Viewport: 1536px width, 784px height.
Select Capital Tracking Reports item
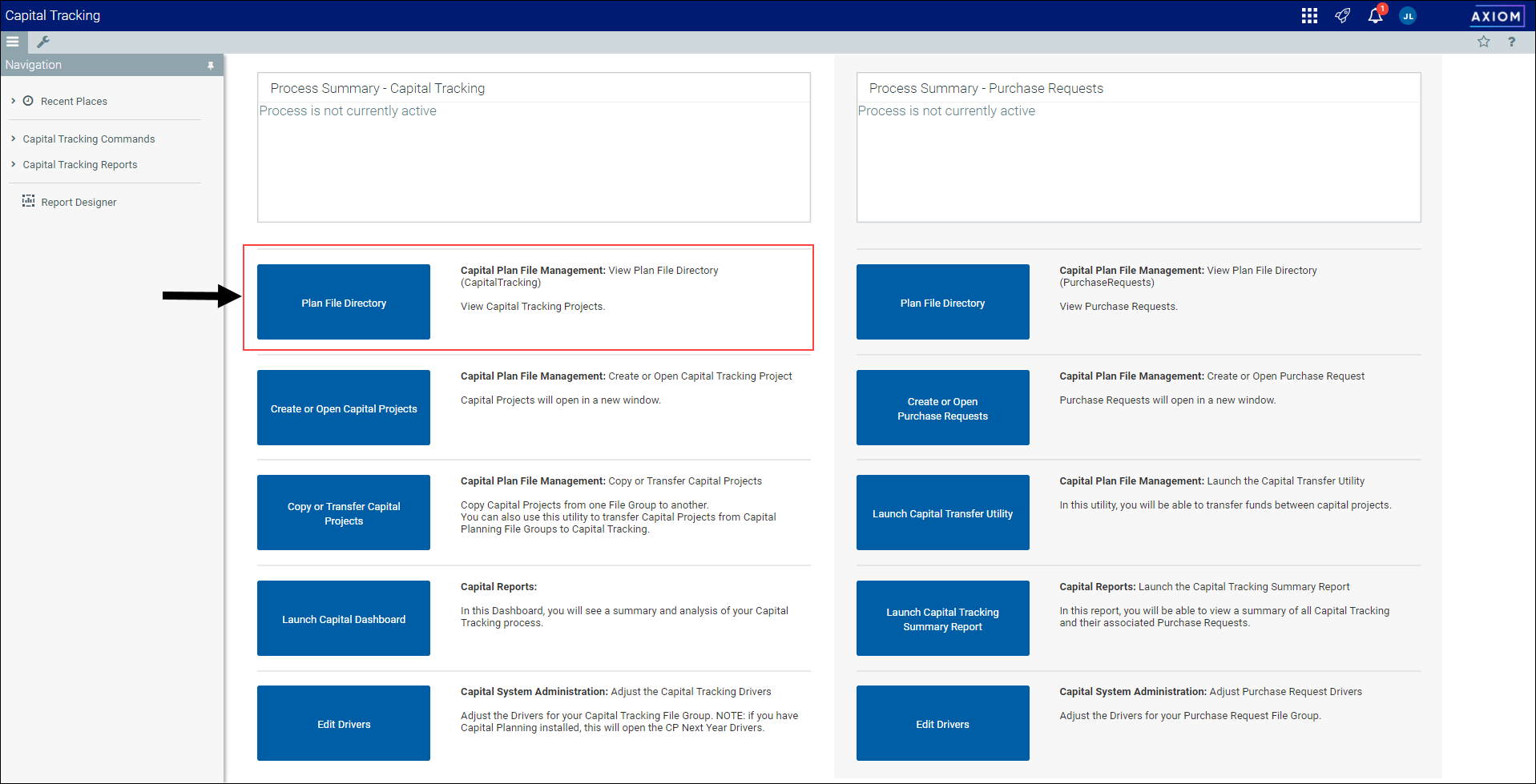click(80, 165)
